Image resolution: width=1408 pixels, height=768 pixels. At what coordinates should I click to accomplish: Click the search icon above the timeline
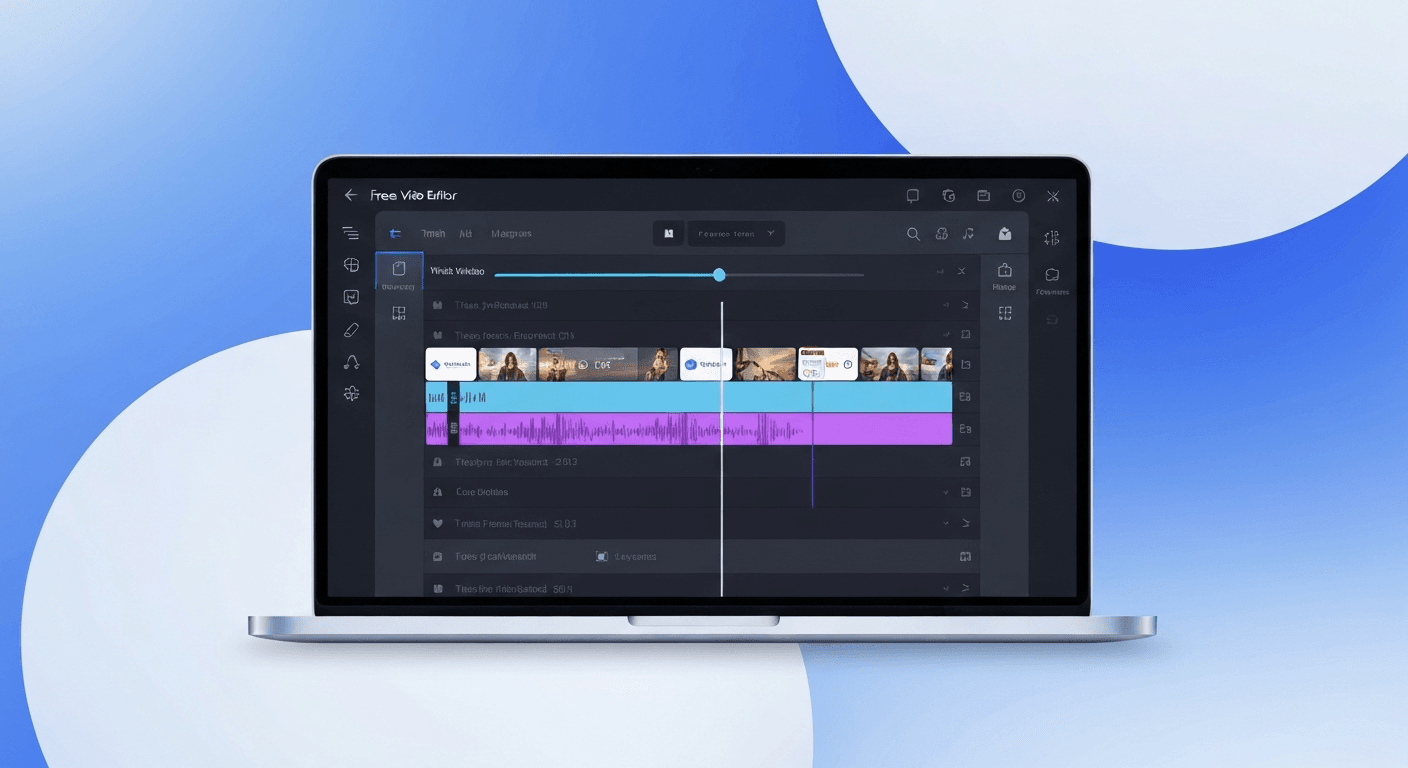(913, 234)
